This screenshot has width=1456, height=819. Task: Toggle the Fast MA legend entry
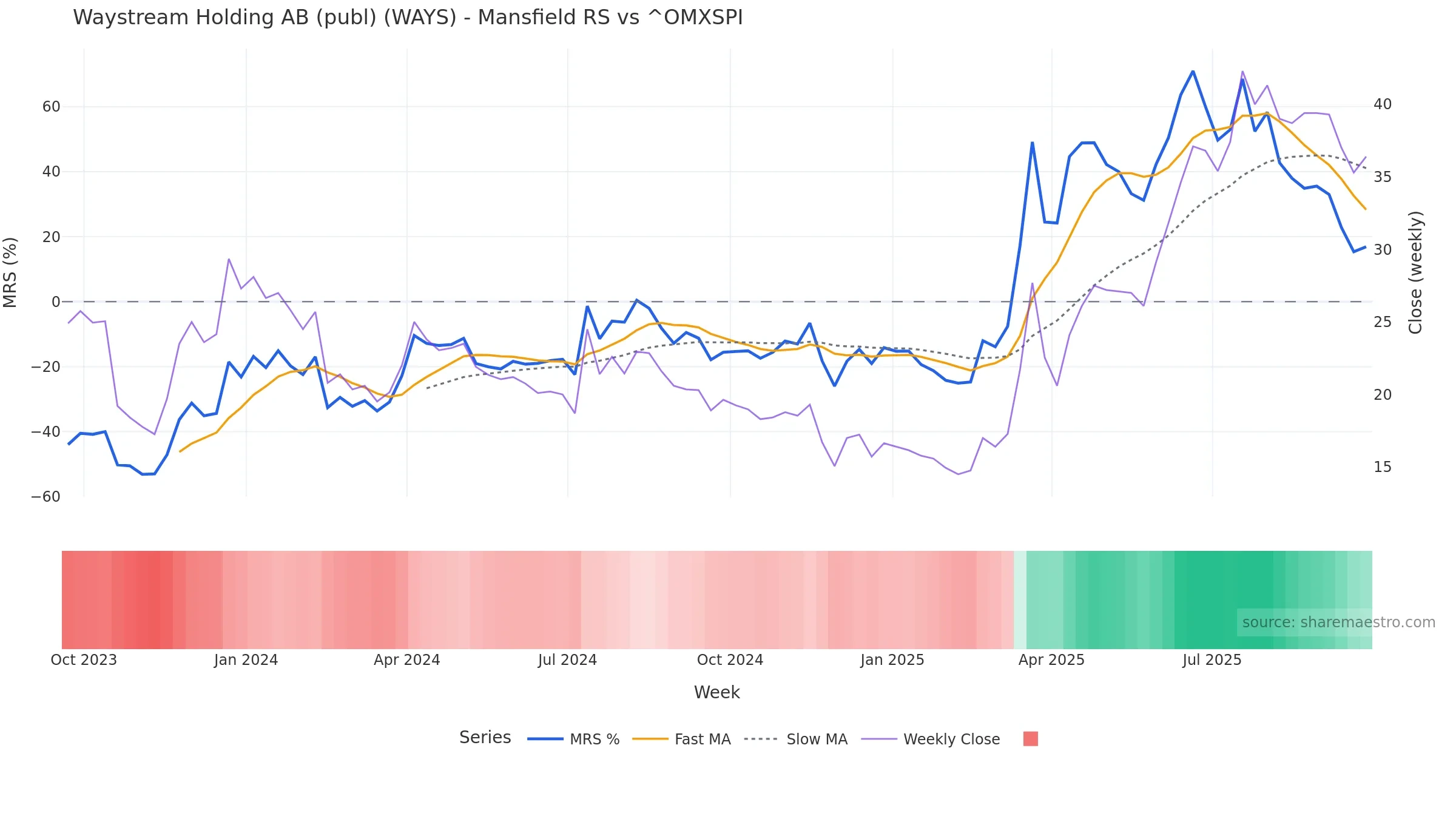681,739
